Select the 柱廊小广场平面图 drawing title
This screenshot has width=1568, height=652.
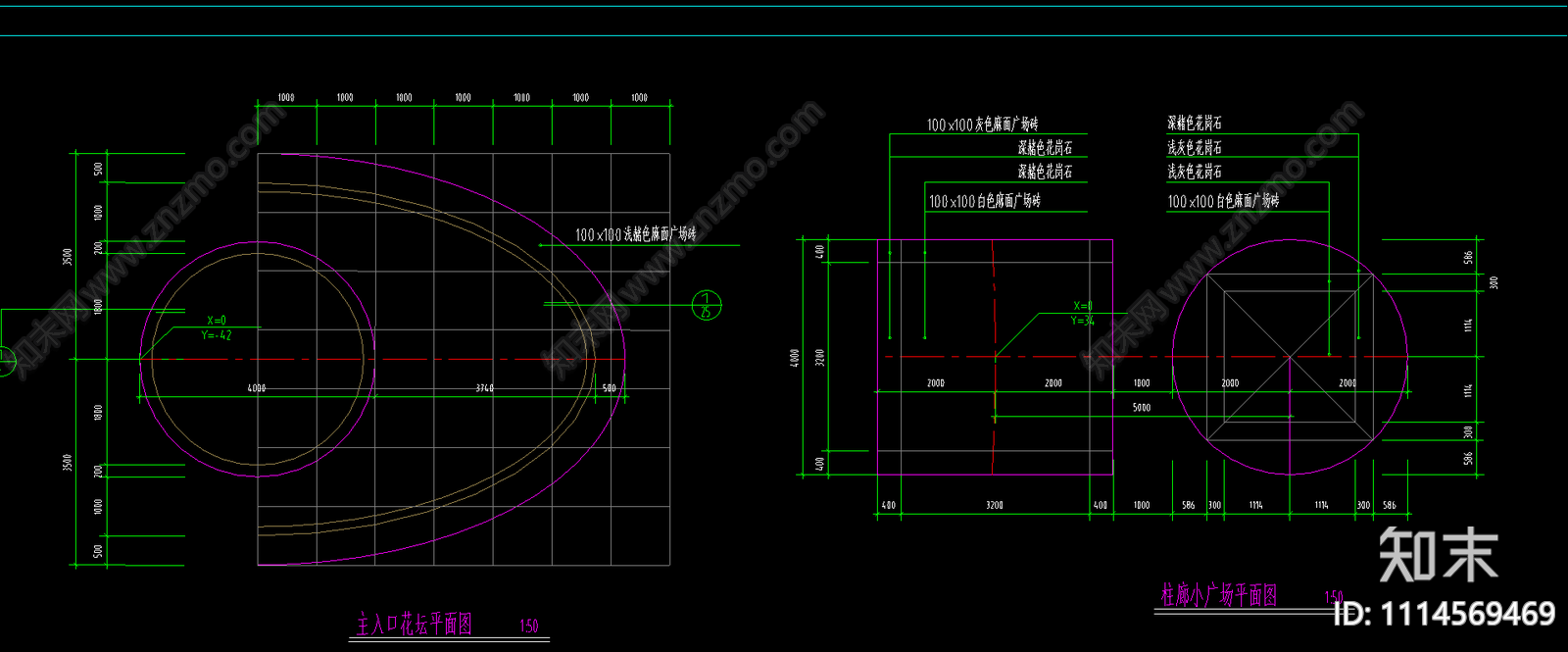pyautogui.click(x=1219, y=594)
